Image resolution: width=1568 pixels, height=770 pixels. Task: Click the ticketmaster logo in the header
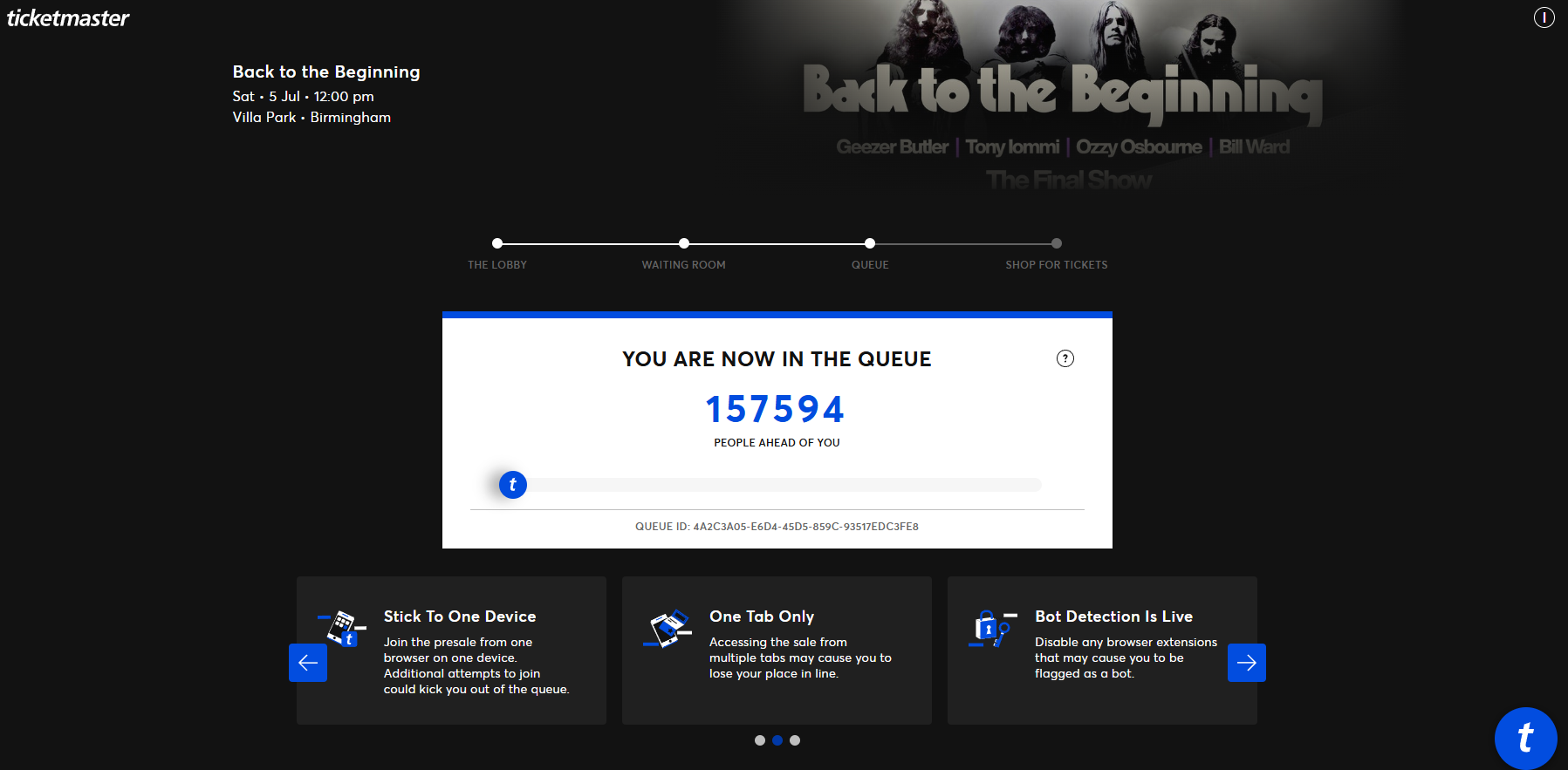[68, 18]
